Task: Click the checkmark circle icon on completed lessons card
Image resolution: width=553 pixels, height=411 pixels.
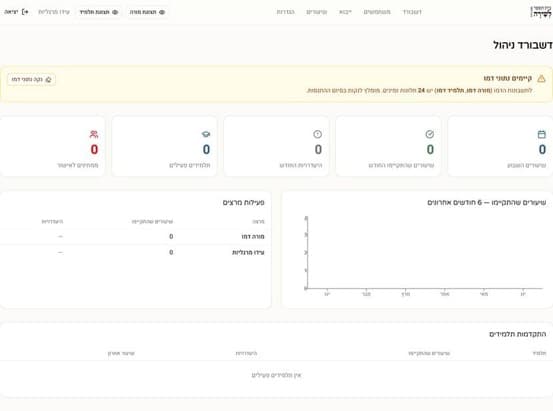Action: pyautogui.click(x=429, y=134)
